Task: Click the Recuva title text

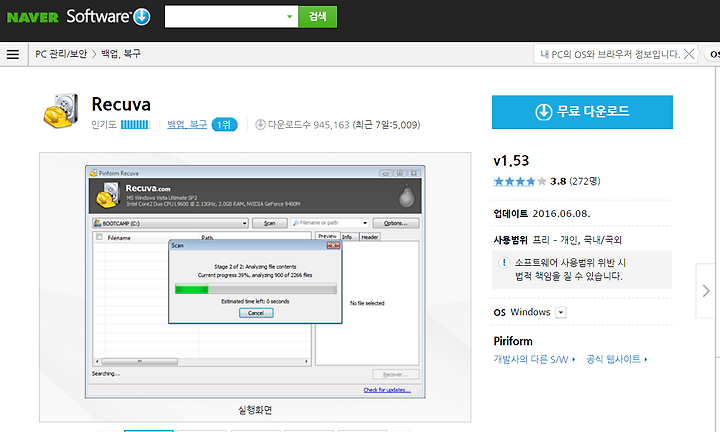Action: [x=121, y=104]
